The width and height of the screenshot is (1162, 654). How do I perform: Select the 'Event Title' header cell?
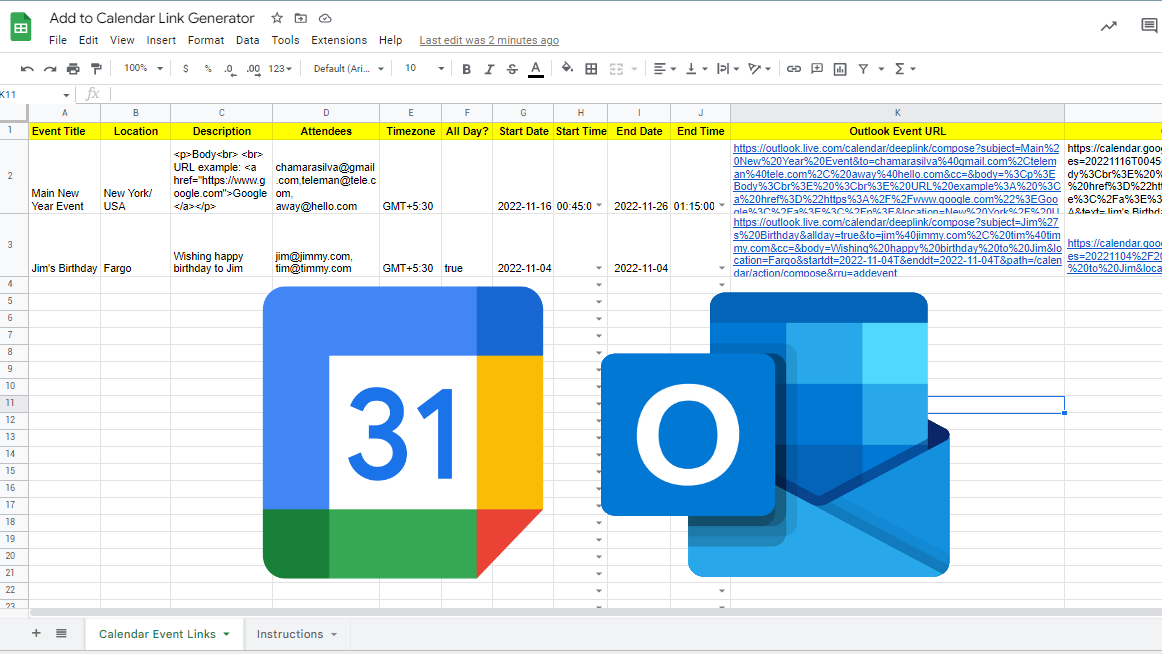[x=64, y=131]
